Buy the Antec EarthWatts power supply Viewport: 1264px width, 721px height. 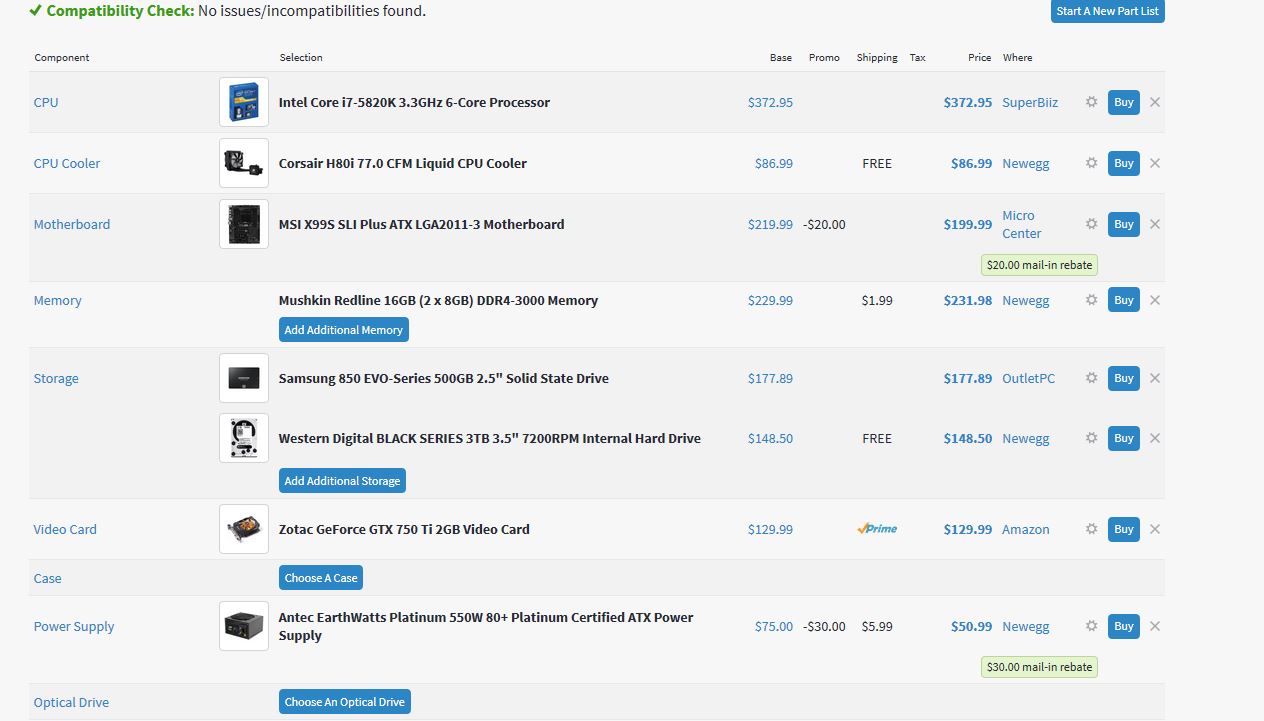1124,626
